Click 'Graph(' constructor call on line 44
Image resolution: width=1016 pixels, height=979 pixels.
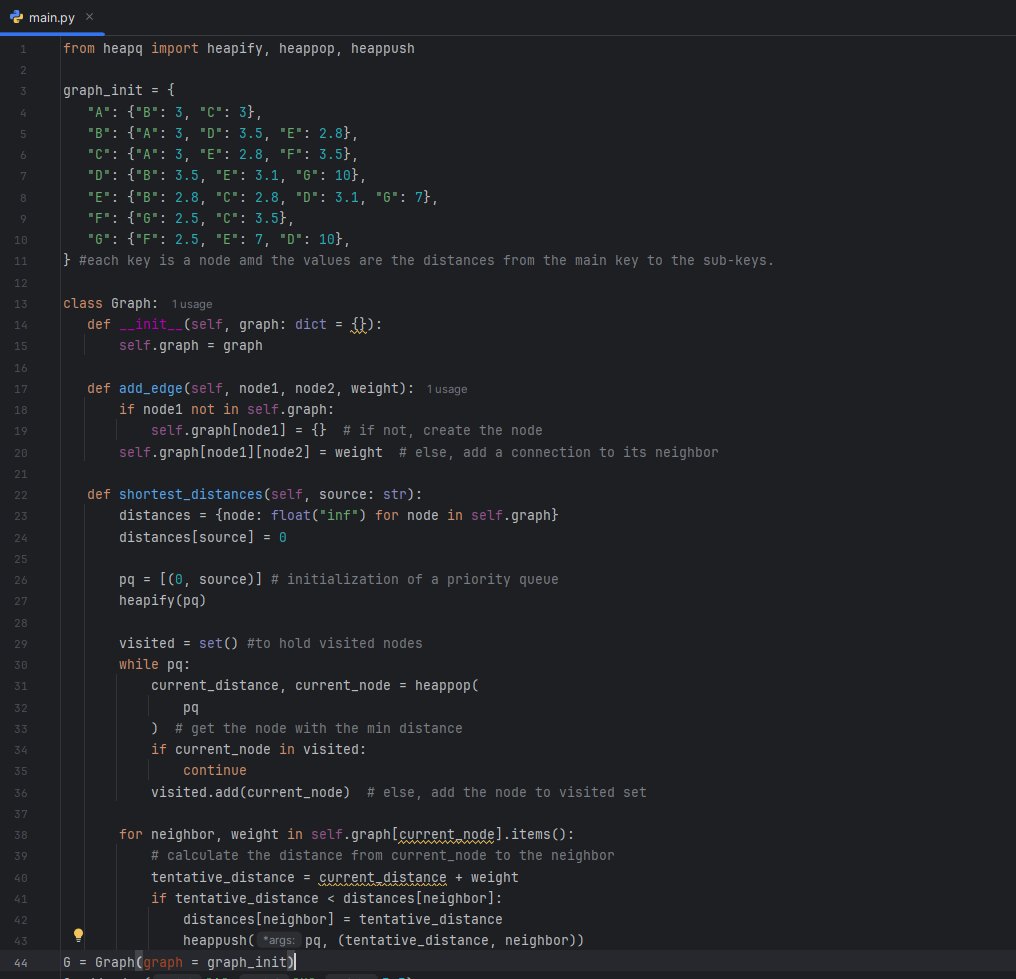(119, 962)
